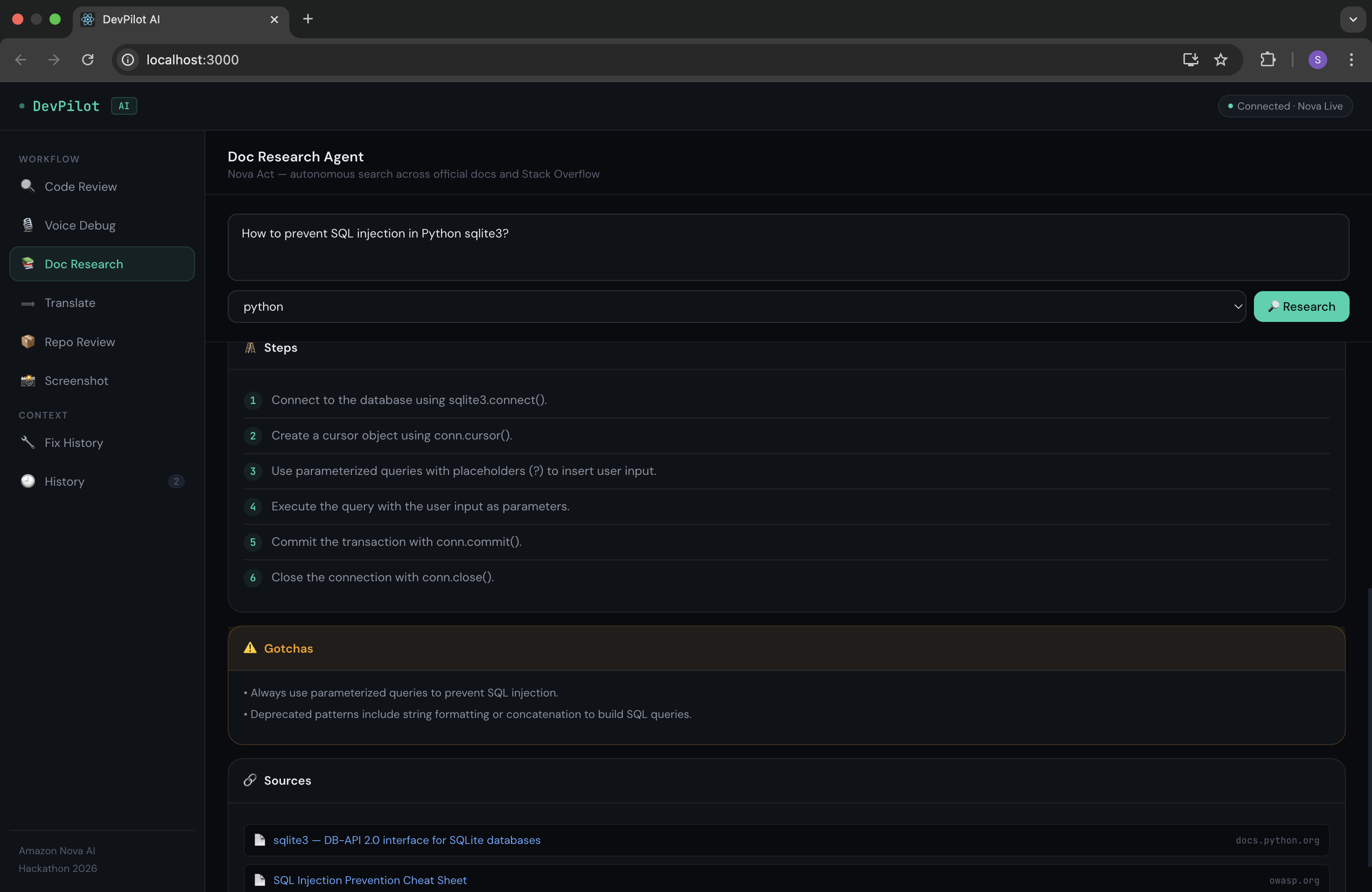
Task: Open SQL Injection Prevention Cheat Sheet link
Action: click(x=370, y=880)
